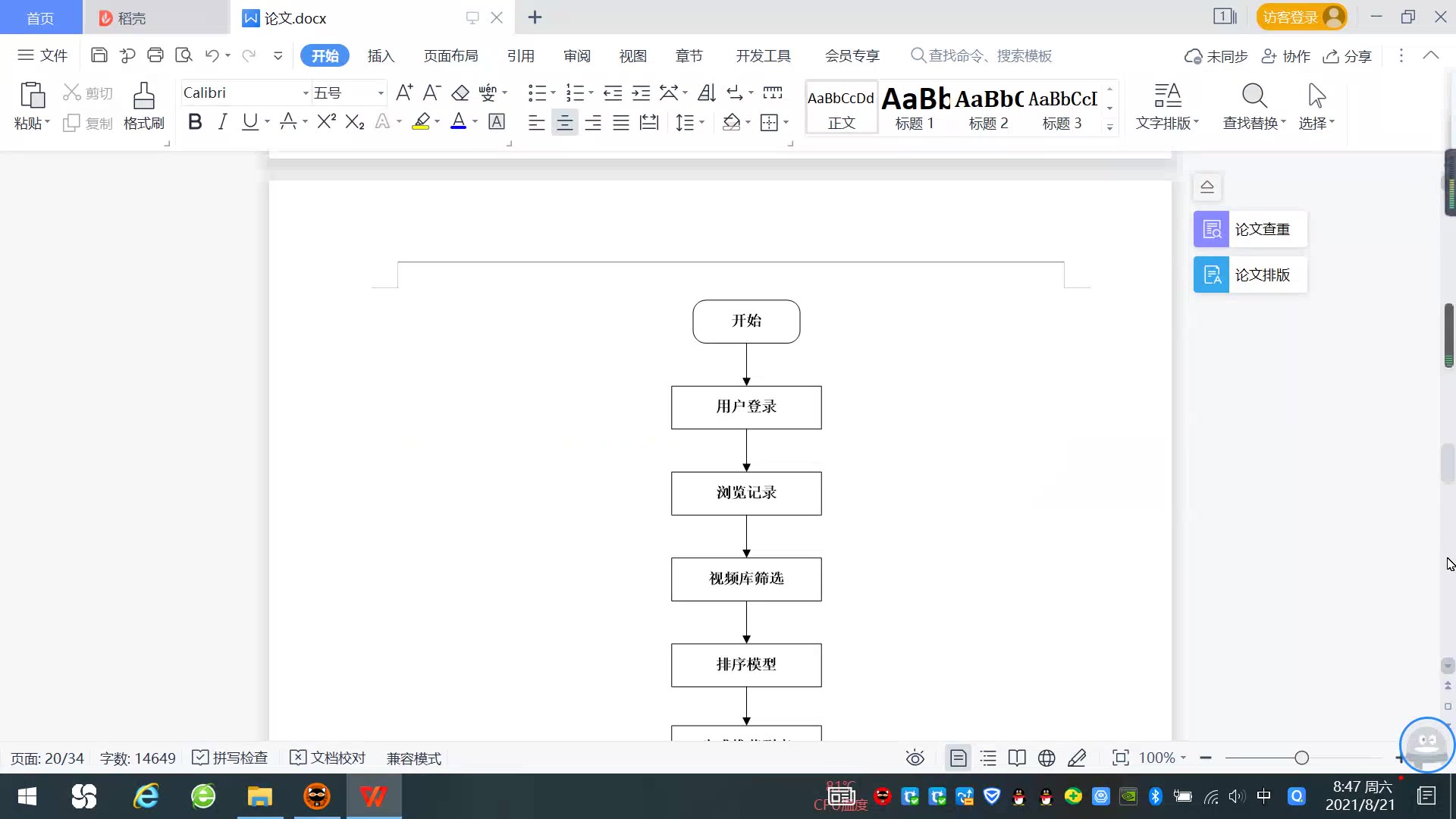Switch to the 页面布局 ribbon tab
The height and width of the screenshot is (819, 1456).
[x=450, y=55]
